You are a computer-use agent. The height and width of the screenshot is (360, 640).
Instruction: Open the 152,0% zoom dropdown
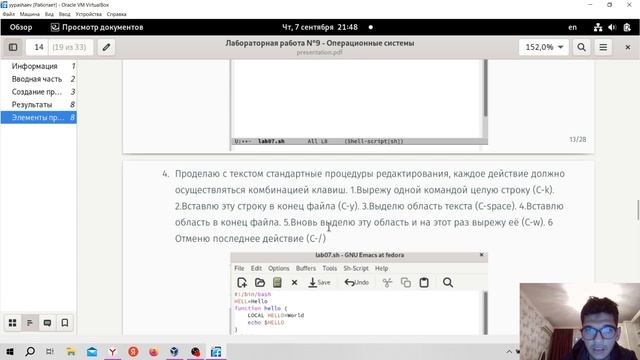click(x=544, y=47)
